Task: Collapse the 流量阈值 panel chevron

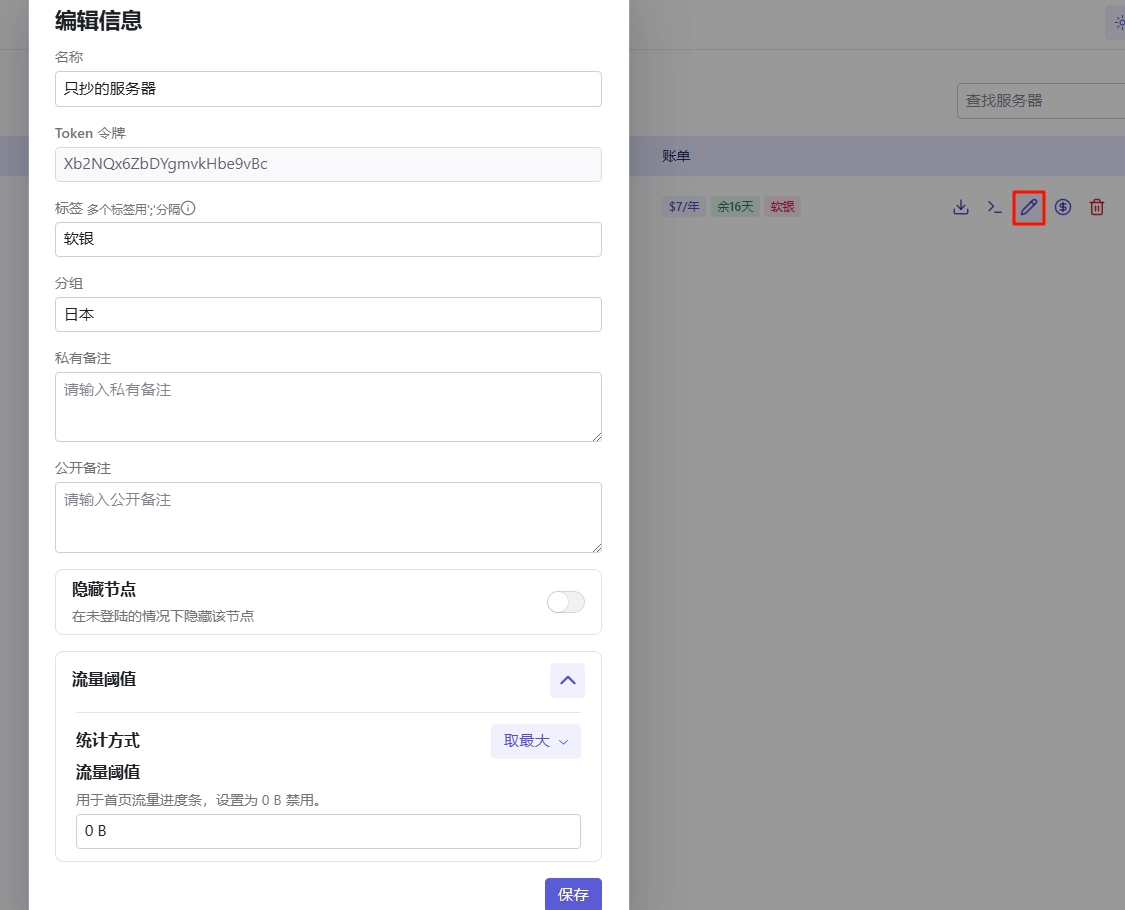Action: [567, 680]
